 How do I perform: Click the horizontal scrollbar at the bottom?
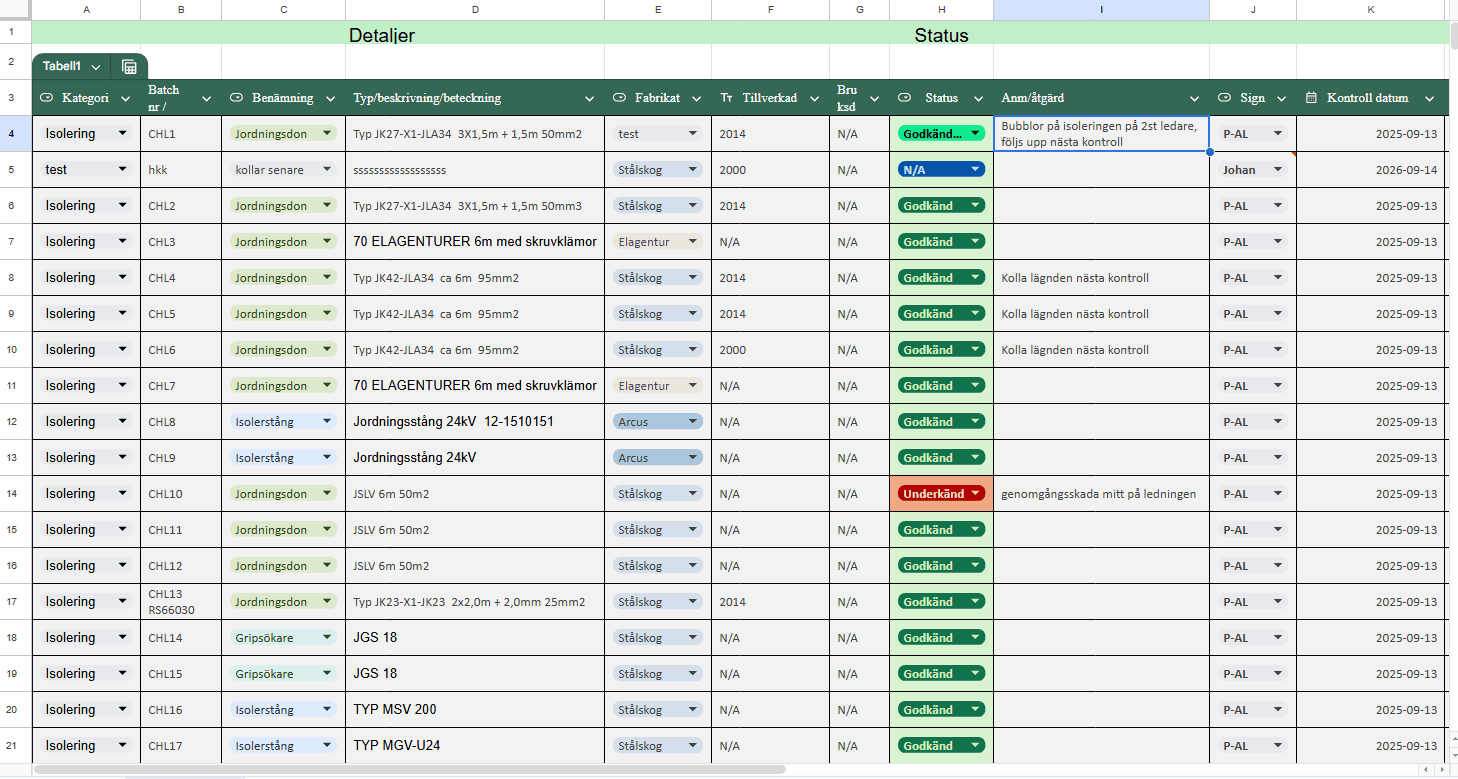click(x=410, y=770)
